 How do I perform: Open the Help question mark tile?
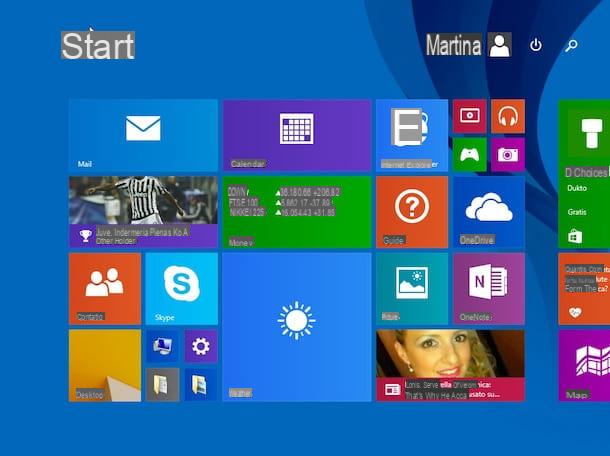point(412,212)
